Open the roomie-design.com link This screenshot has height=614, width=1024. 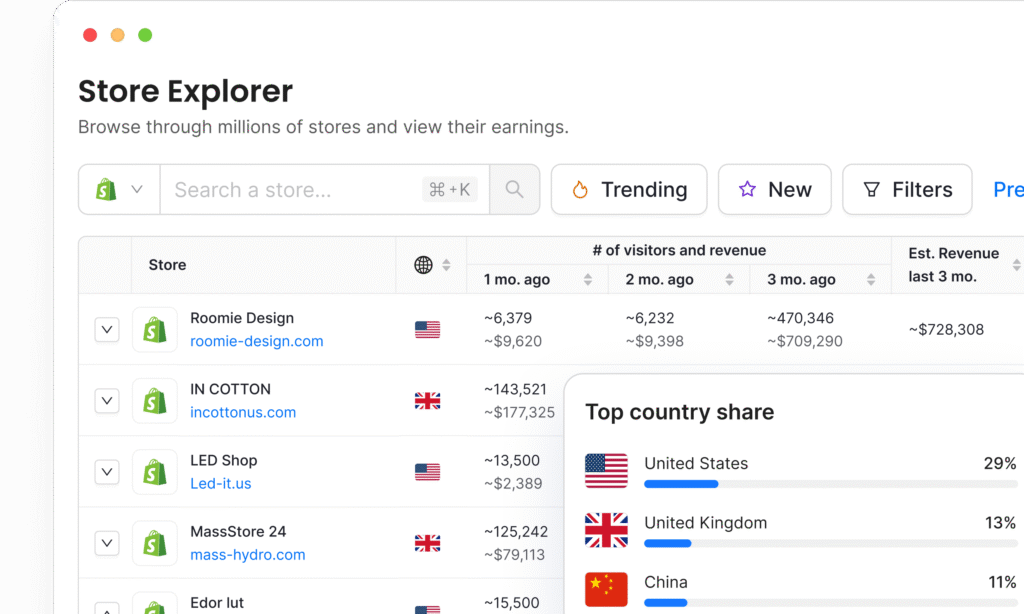257,342
